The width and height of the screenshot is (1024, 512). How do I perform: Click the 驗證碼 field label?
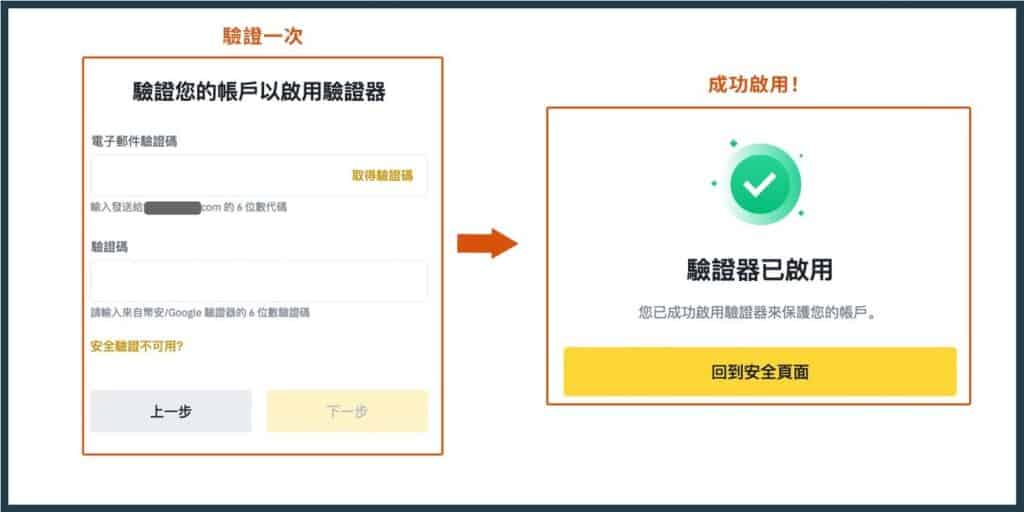[109, 248]
